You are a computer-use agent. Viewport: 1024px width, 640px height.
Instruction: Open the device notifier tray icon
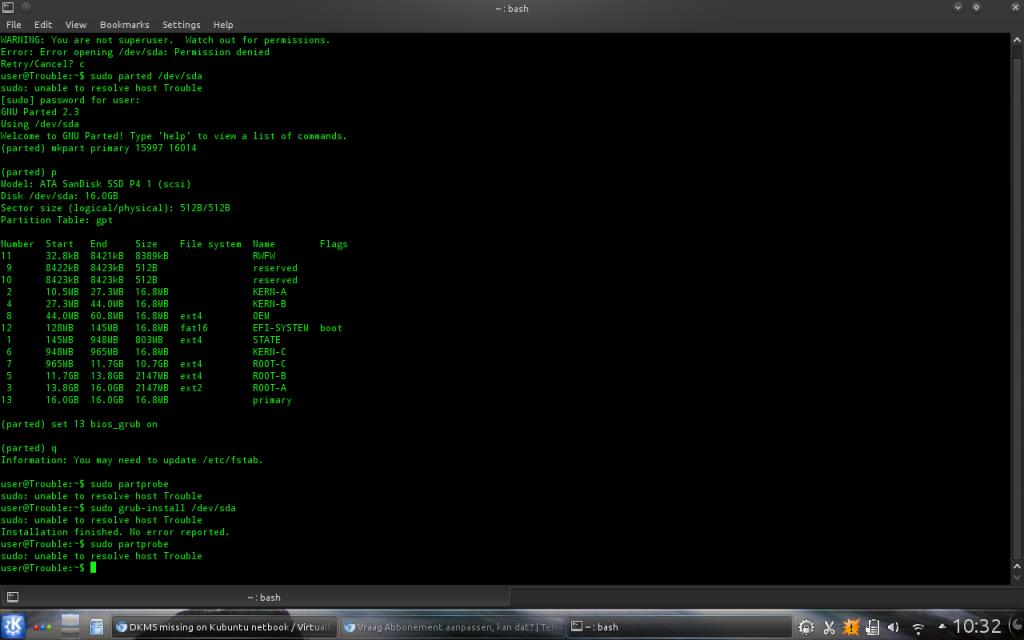point(872,628)
